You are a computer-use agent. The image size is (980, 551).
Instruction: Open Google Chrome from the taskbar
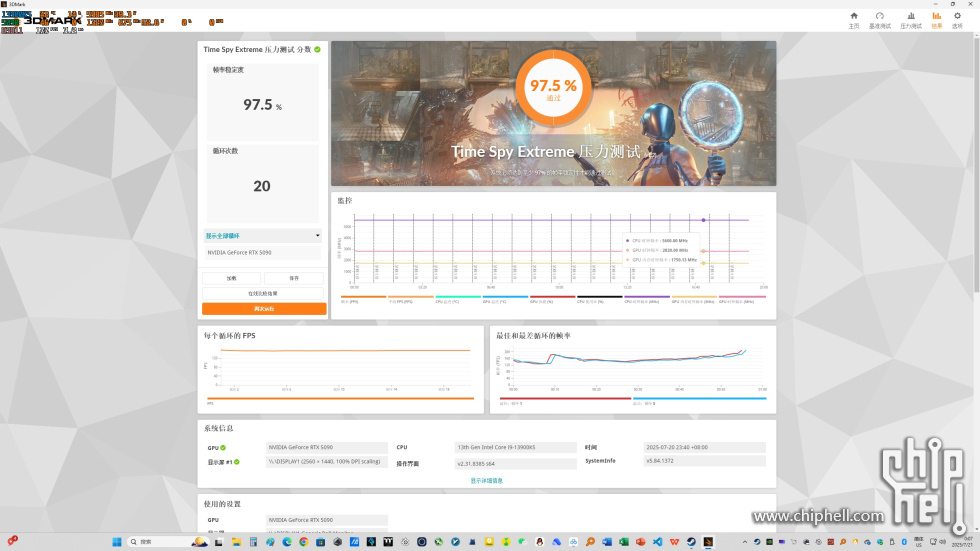click(x=303, y=542)
